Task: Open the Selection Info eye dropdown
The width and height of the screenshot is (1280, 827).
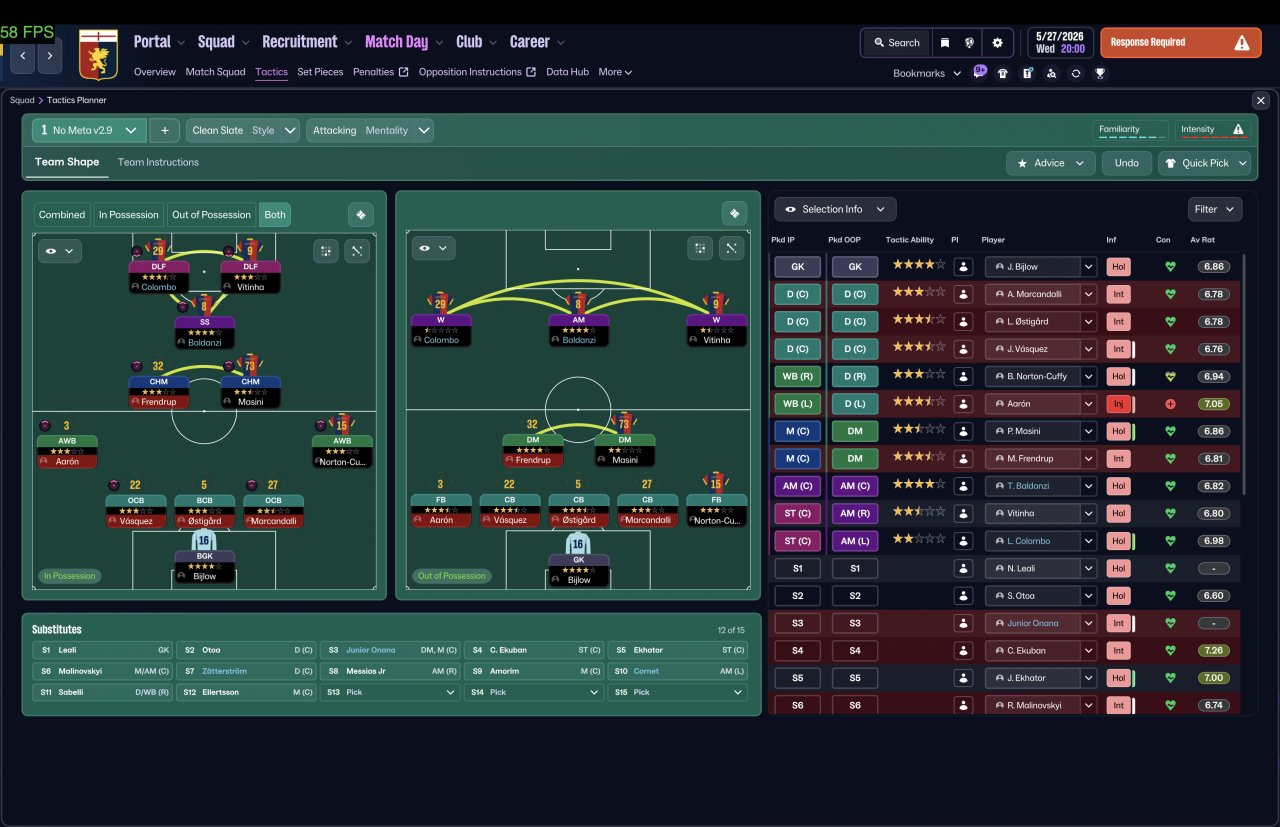Action: (x=835, y=209)
